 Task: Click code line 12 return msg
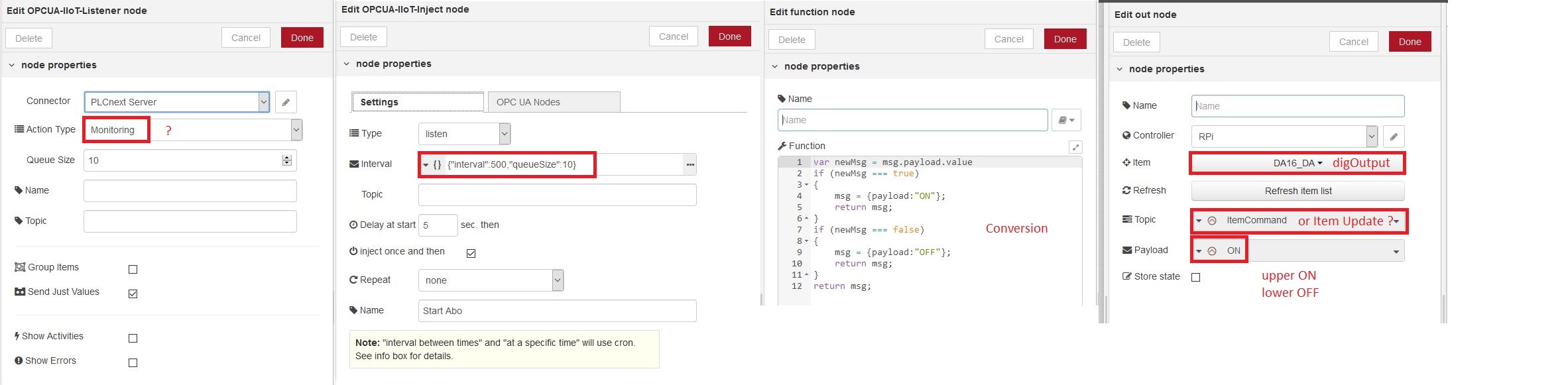click(842, 286)
